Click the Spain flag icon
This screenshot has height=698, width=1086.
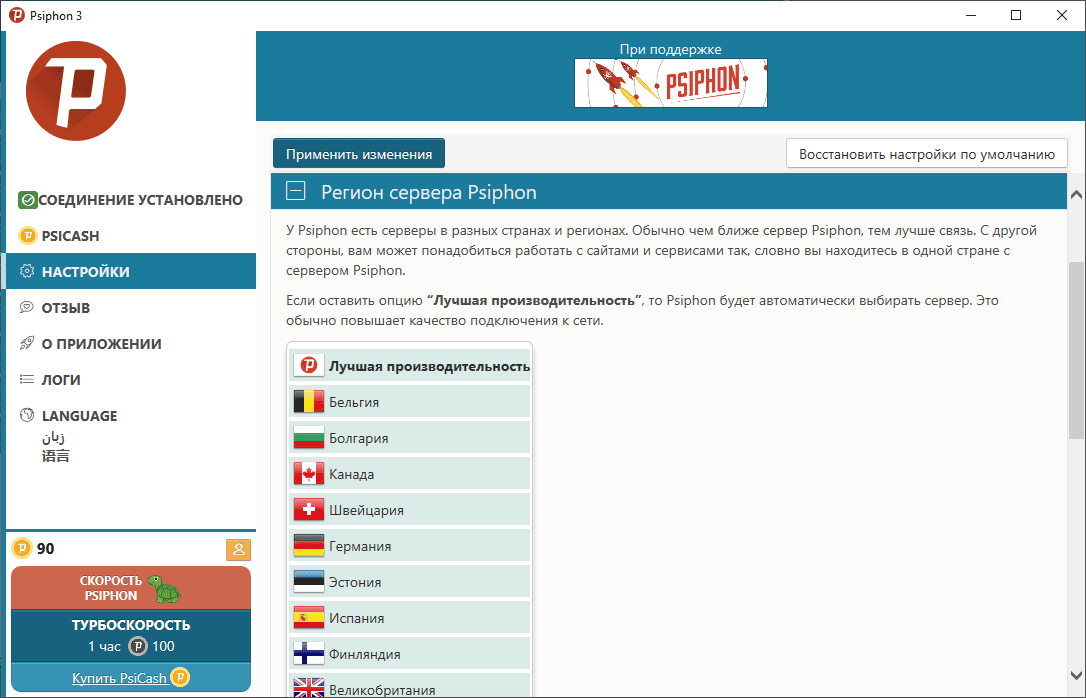309,618
